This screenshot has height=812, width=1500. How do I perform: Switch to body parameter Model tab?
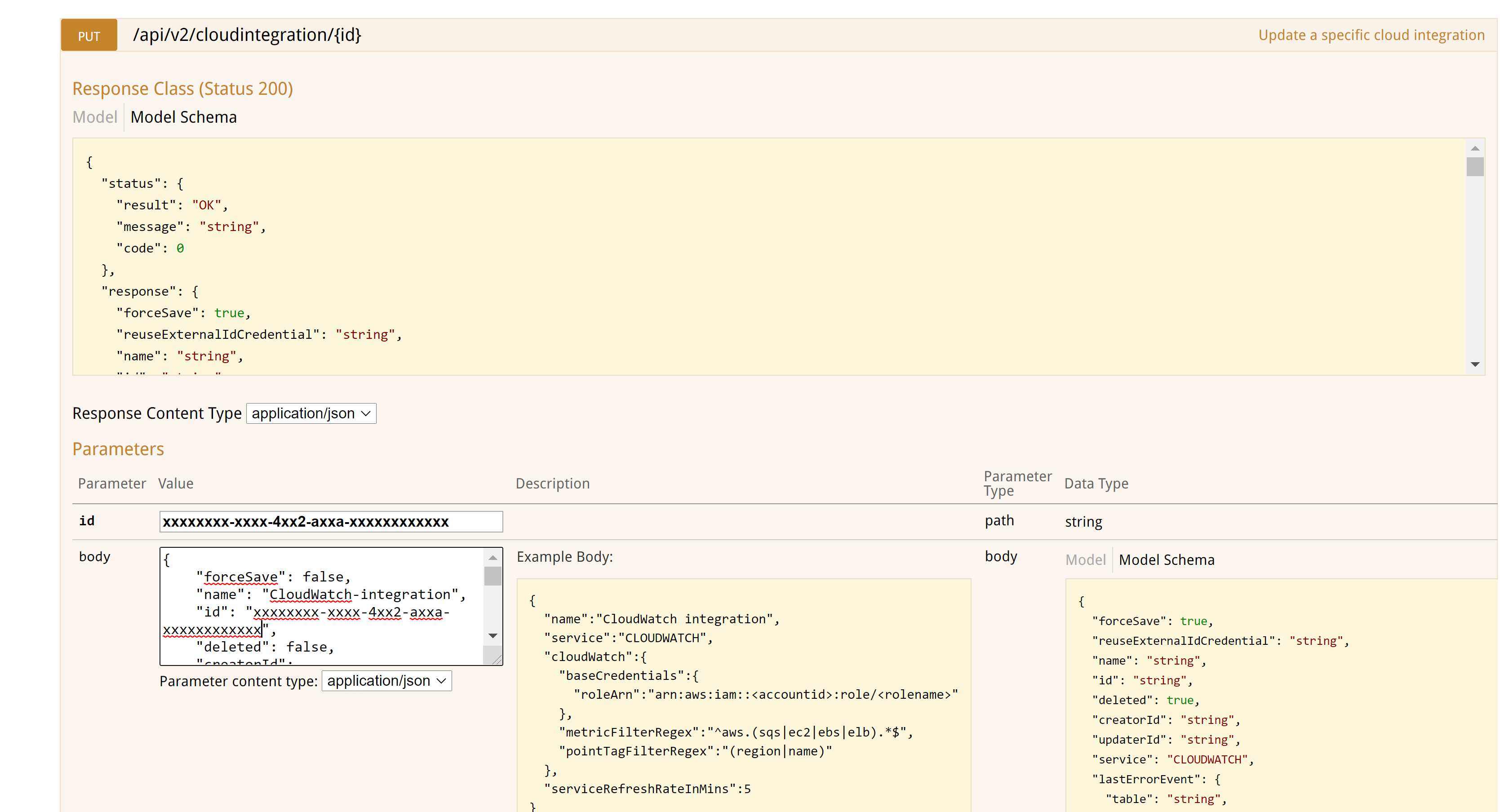pos(1085,560)
